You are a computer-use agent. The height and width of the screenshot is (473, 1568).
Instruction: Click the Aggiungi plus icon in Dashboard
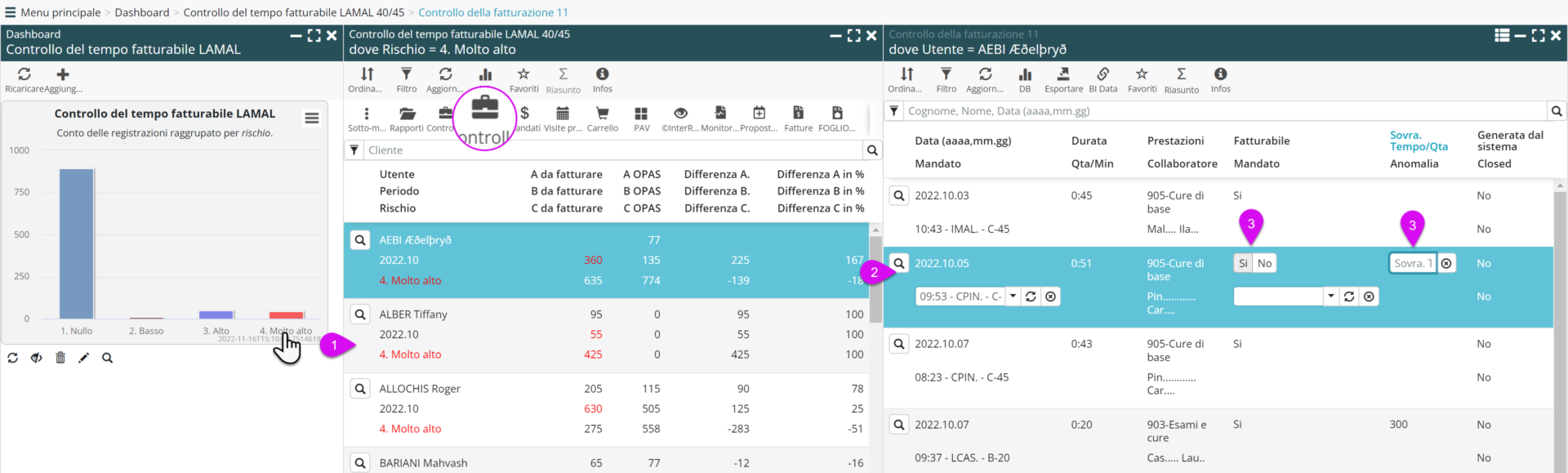coord(63,75)
